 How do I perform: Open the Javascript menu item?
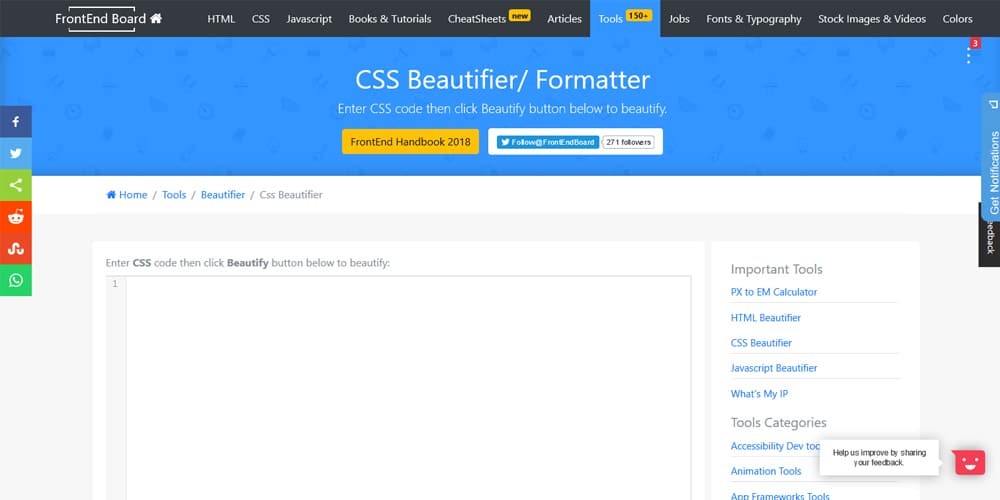309,19
